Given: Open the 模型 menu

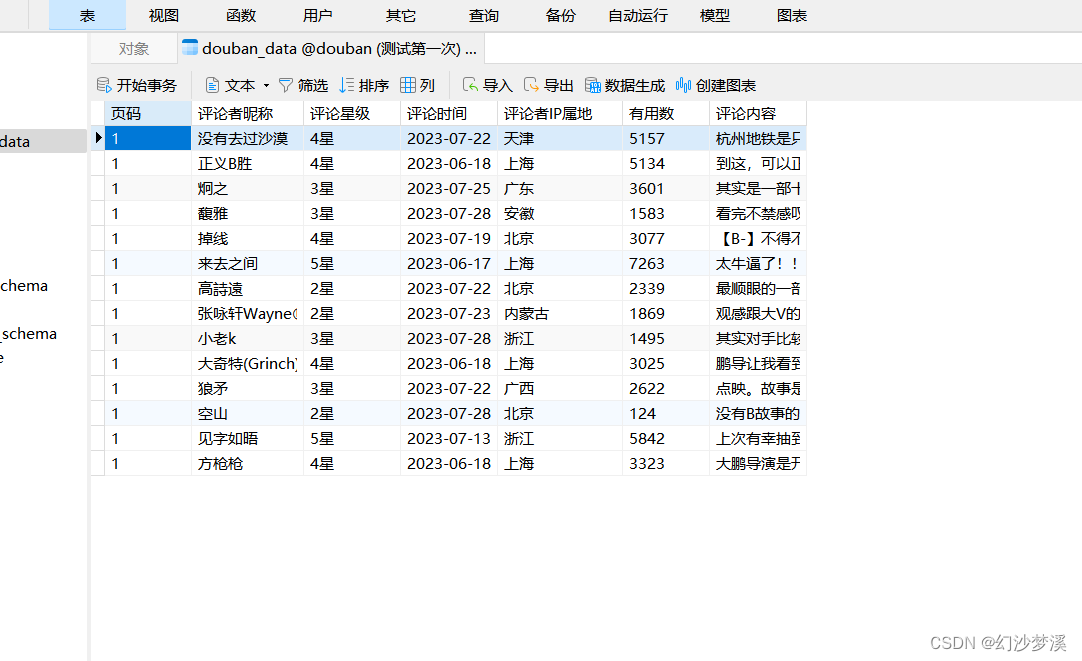Looking at the screenshot, I should [715, 15].
